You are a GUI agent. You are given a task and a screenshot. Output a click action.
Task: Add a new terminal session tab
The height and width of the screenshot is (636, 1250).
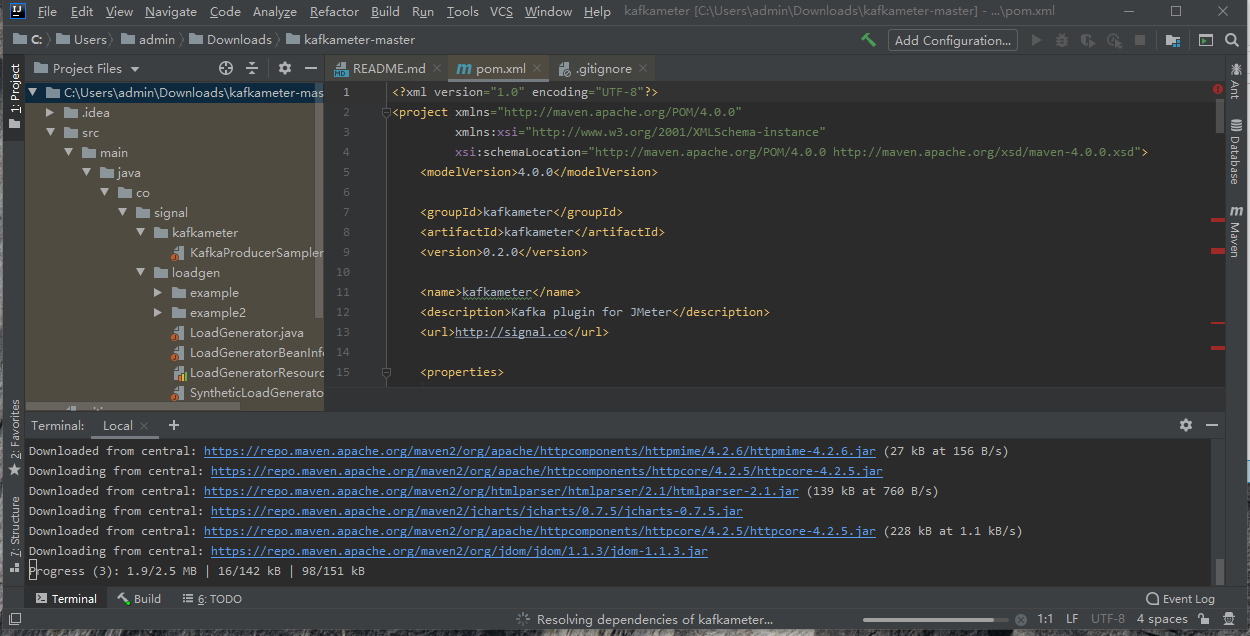pyautogui.click(x=174, y=425)
